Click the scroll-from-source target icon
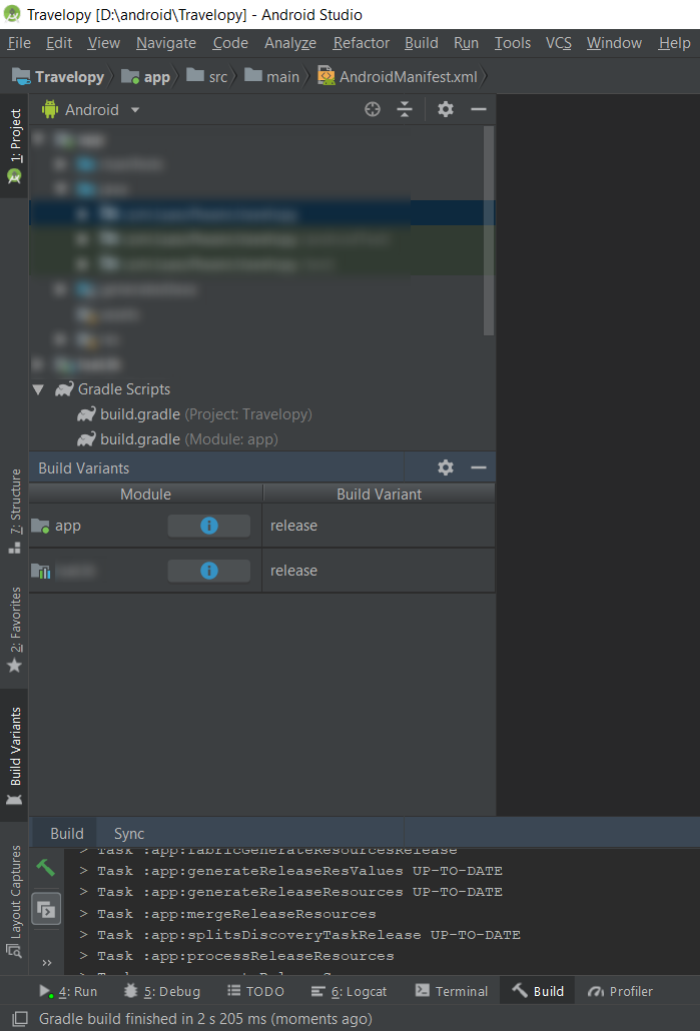This screenshot has width=700, height=1031. click(x=372, y=109)
